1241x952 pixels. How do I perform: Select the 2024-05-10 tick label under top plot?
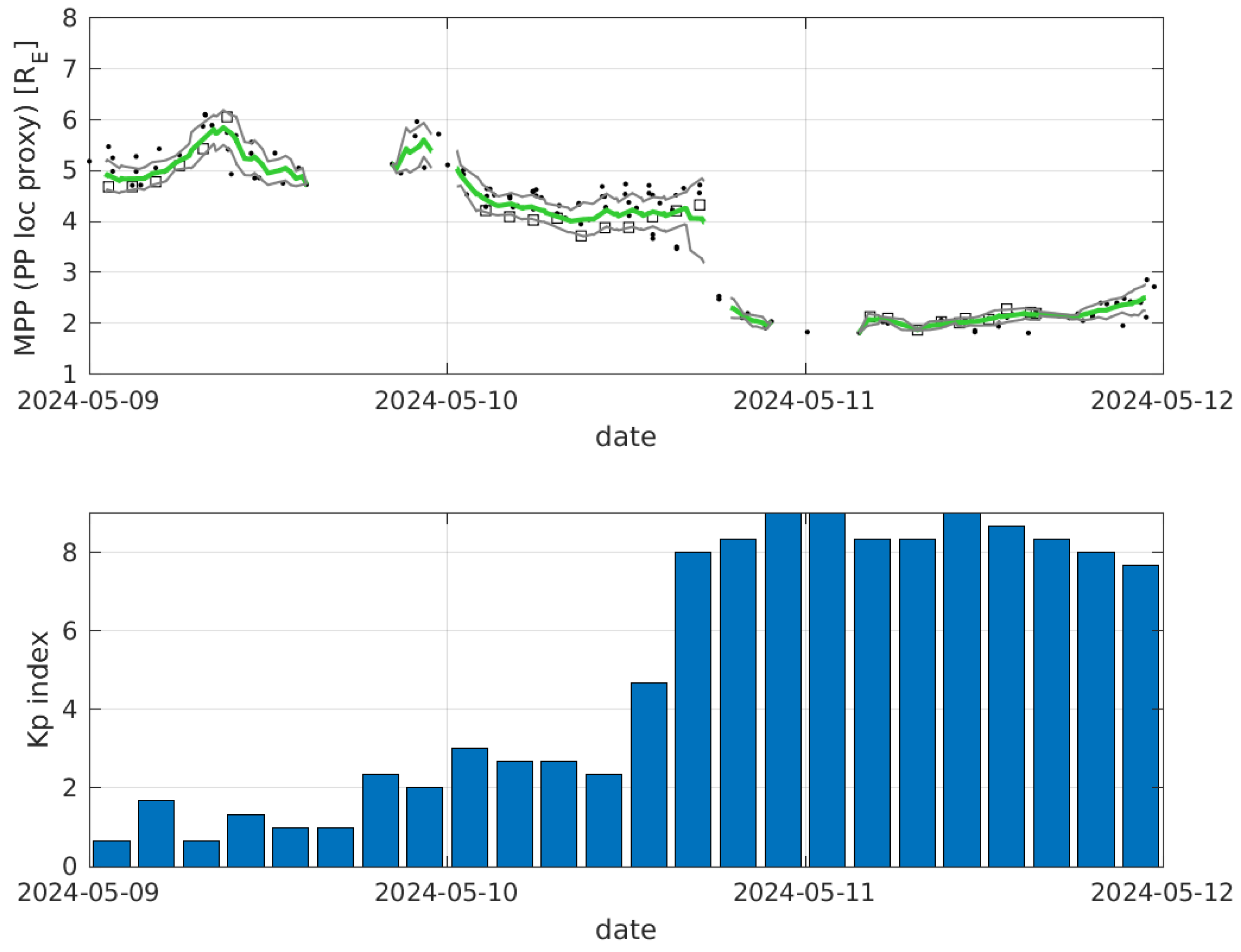(x=446, y=401)
